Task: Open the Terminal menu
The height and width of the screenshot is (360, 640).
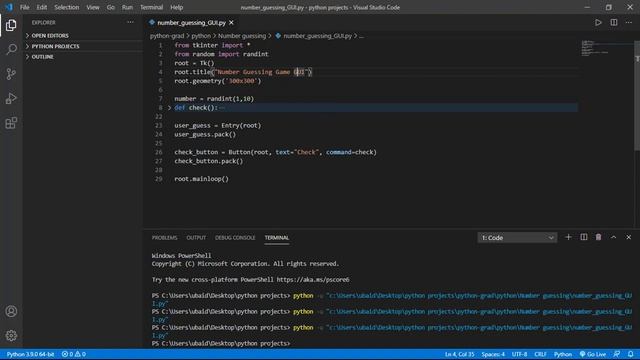Action: coord(151,7)
